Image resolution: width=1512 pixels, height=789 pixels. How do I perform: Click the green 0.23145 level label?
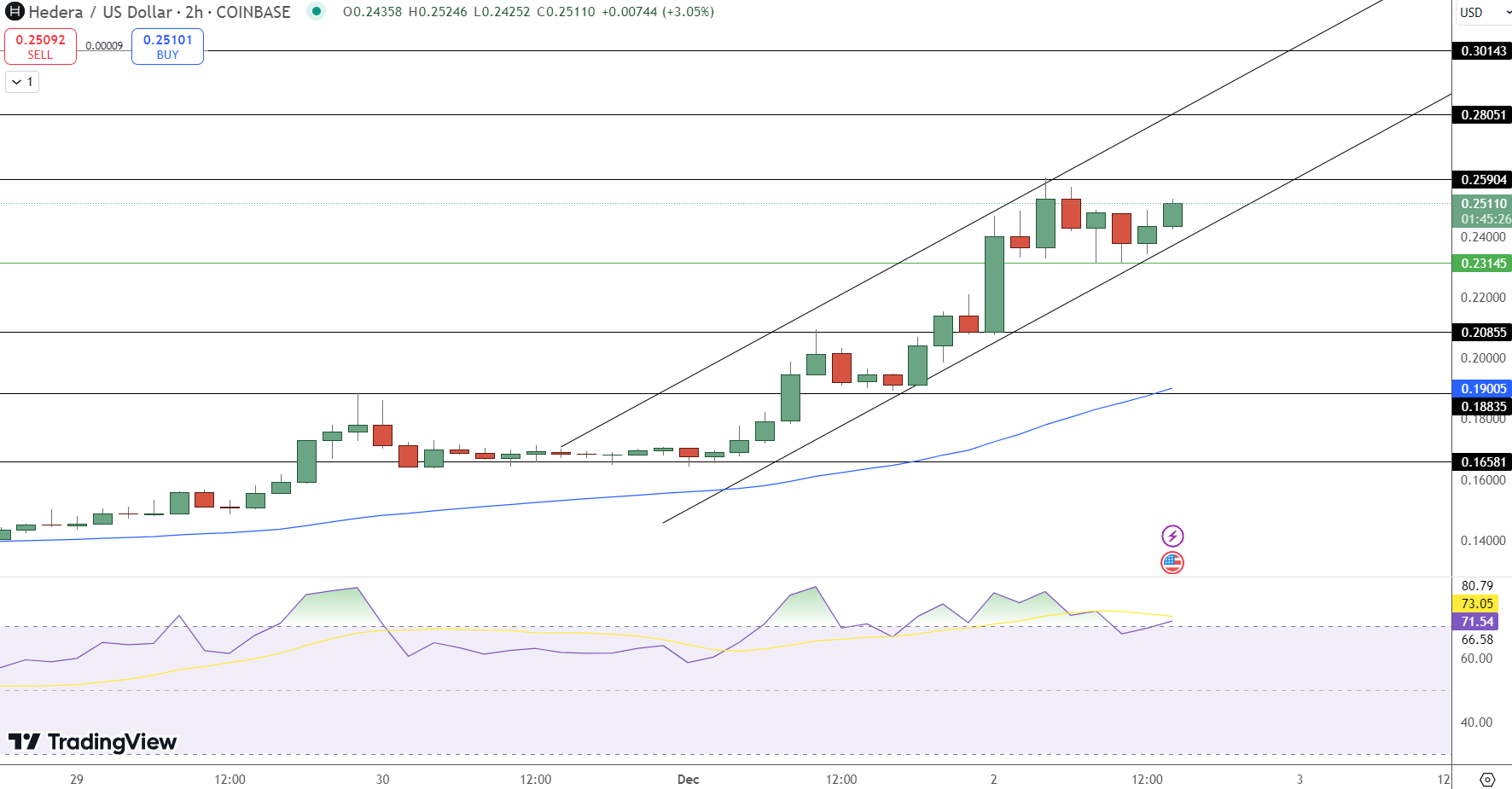[1482, 264]
